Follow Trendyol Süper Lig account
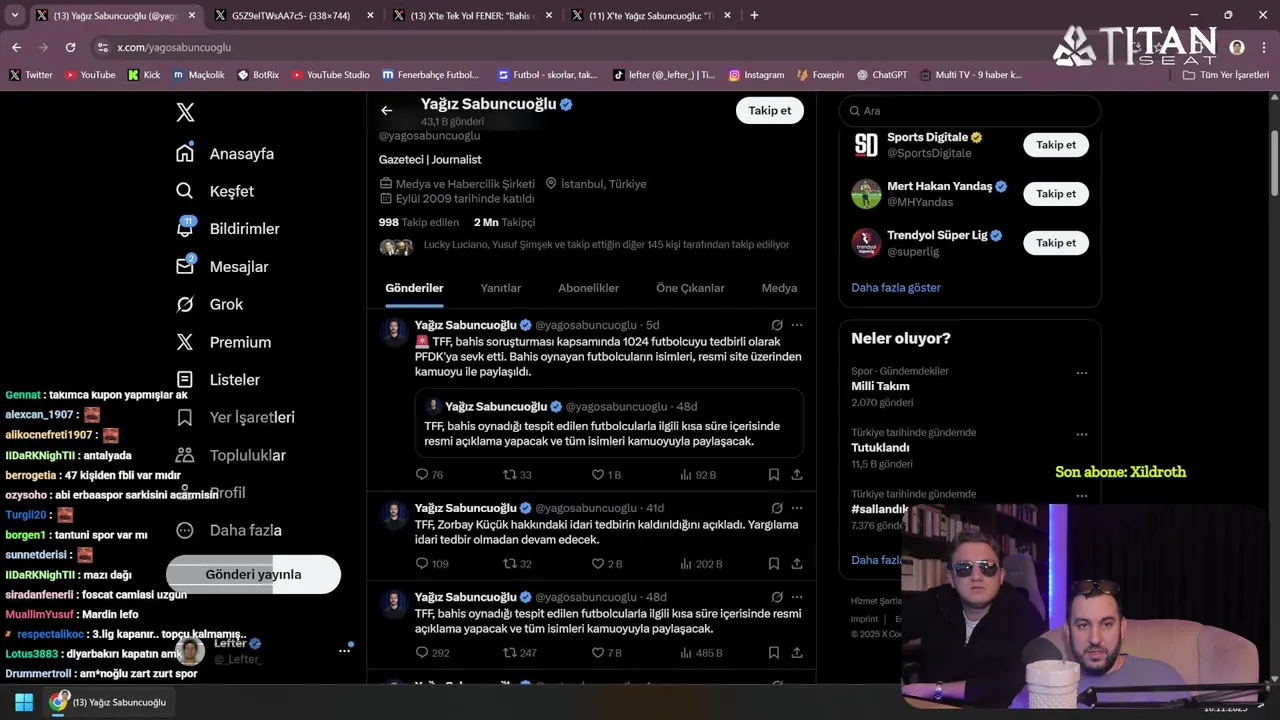1280x720 pixels. click(x=1056, y=243)
